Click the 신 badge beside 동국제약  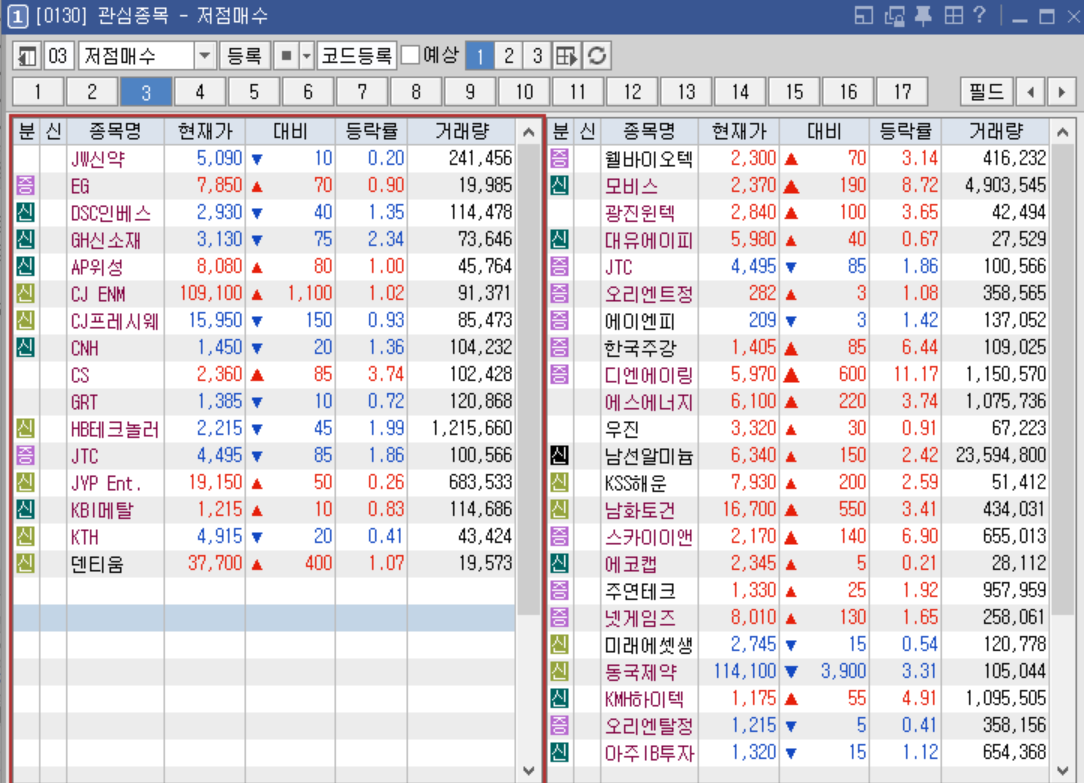pos(559,671)
